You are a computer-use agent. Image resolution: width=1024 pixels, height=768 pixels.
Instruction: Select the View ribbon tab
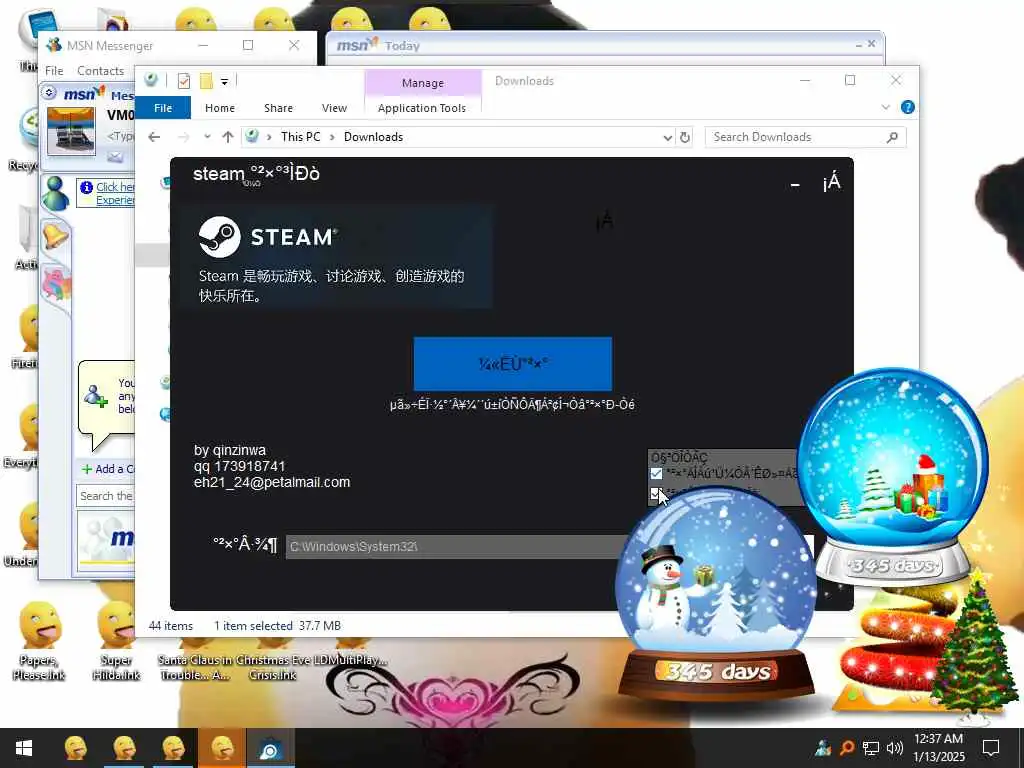coord(334,108)
